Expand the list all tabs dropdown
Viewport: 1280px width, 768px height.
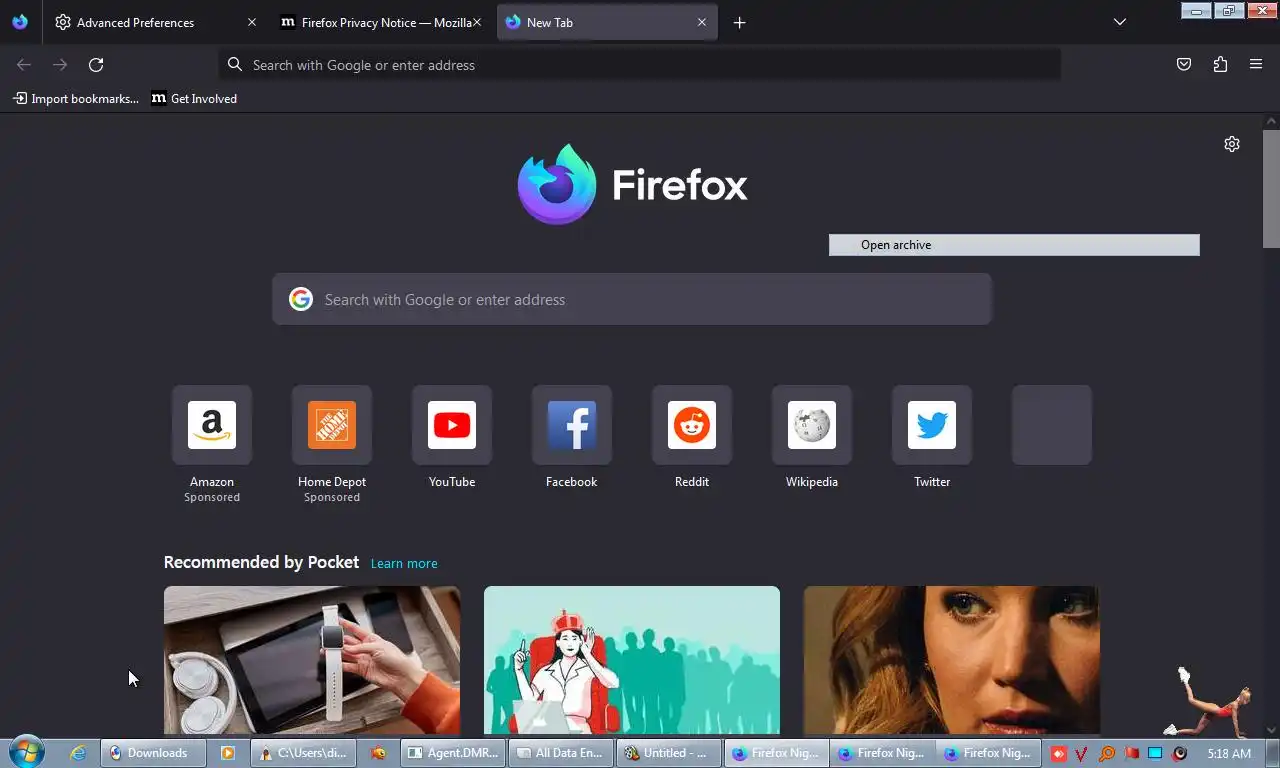pyautogui.click(x=1120, y=22)
